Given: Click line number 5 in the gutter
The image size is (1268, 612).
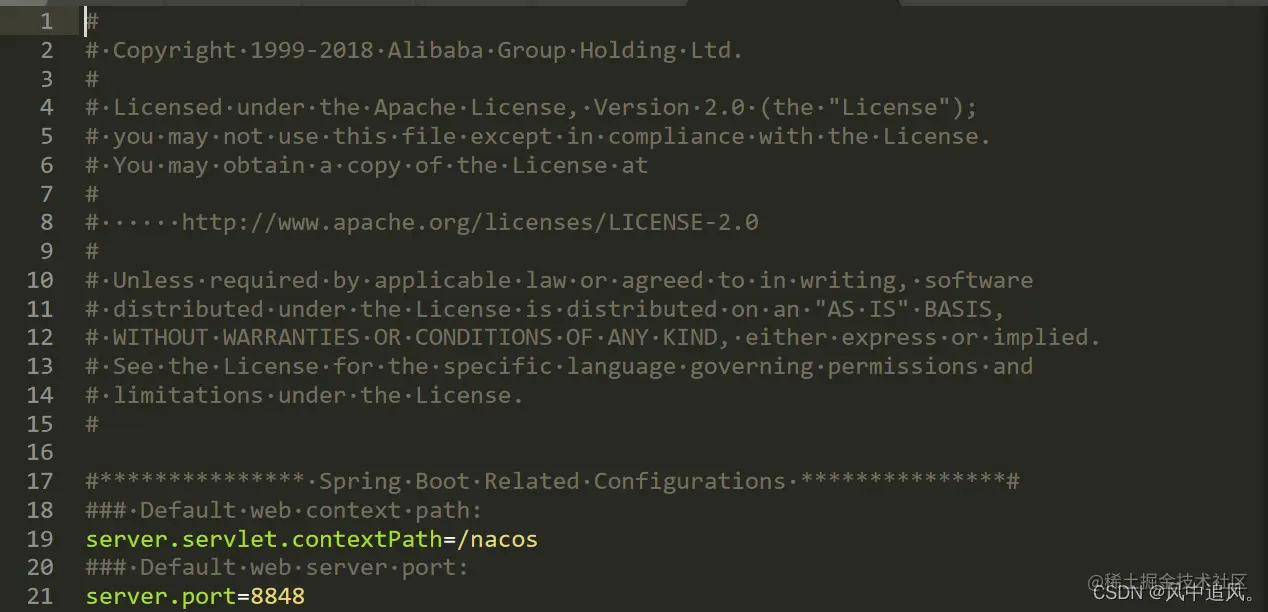Looking at the screenshot, I should [47, 136].
